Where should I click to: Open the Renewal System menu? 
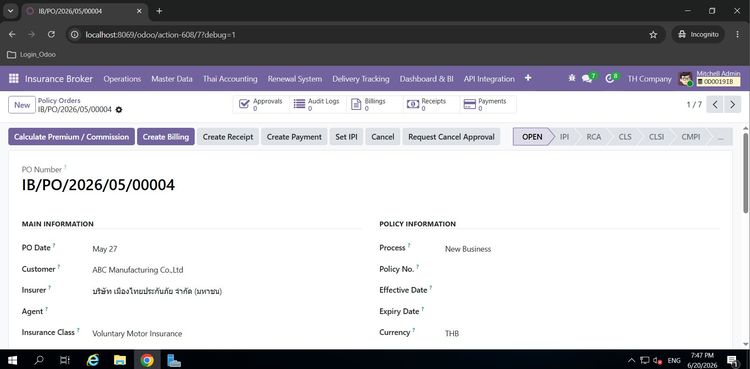coord(295,78)
